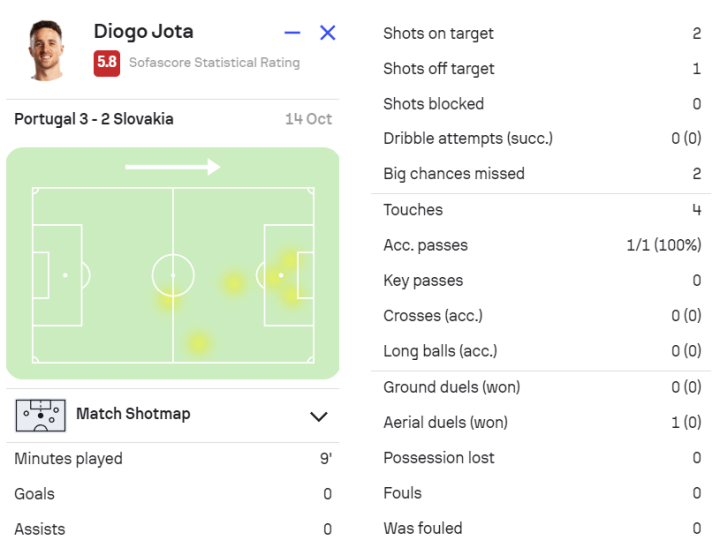Image resolution: width=720 pixels, height=555 pixels.
Task: Click Diogo Jota's player photo
Action: point(46,50)
